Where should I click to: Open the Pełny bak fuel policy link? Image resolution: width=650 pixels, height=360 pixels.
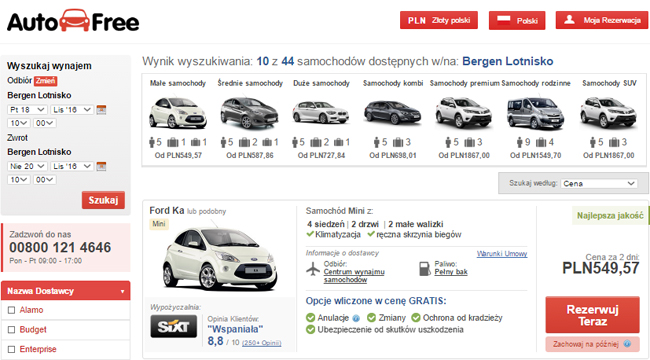(451, 272)
